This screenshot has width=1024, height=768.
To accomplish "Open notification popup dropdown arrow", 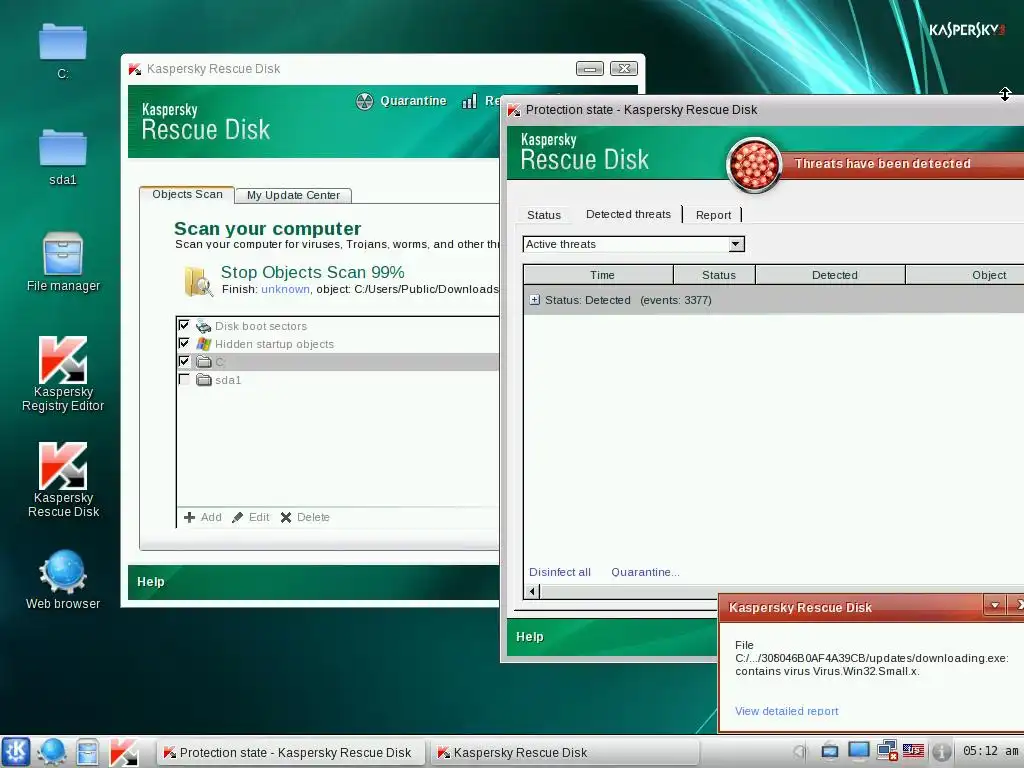I will tap(995, 605).
